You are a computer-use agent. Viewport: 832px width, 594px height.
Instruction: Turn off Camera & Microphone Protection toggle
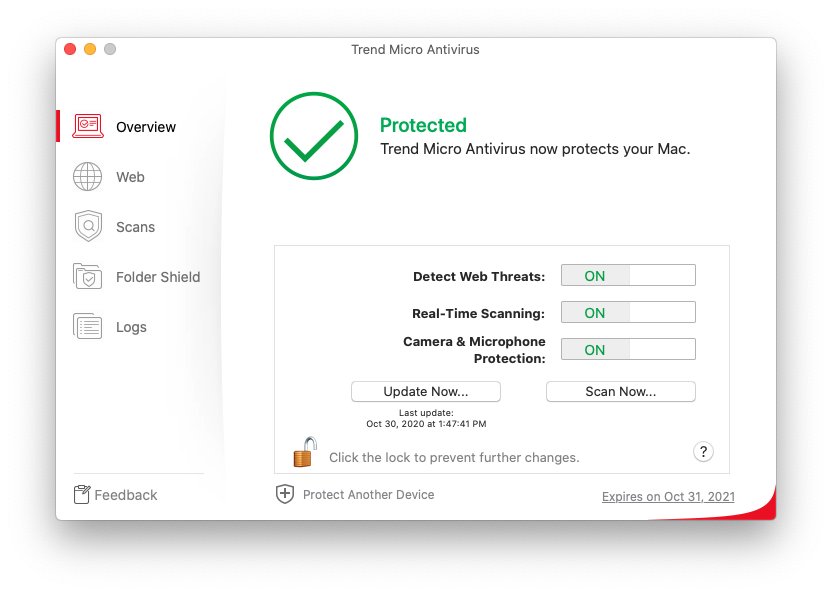coord(628,350)
